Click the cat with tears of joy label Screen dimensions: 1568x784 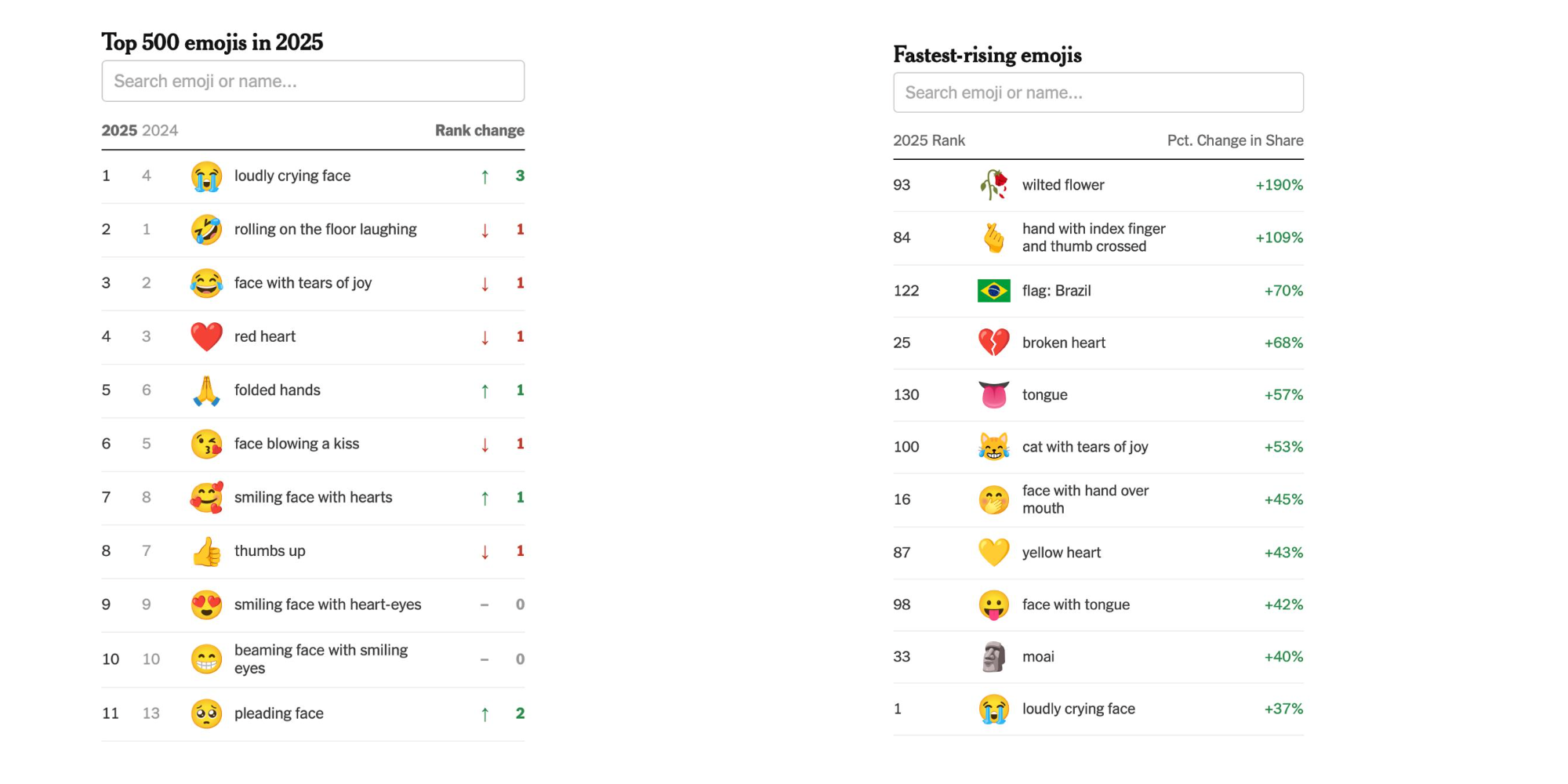pyautogui.click(x=1085, y=447)
